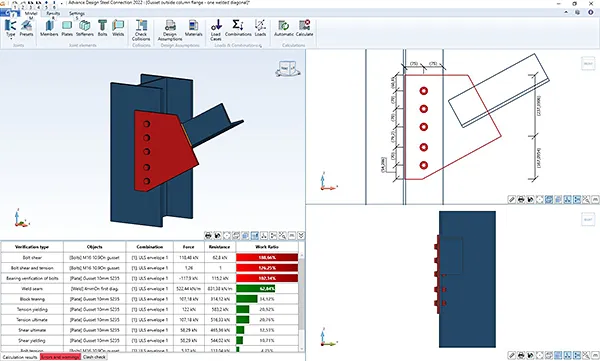Click RIGHT view label in lower-right pane
Screen dimensions: 600x361
coord(588,219)
